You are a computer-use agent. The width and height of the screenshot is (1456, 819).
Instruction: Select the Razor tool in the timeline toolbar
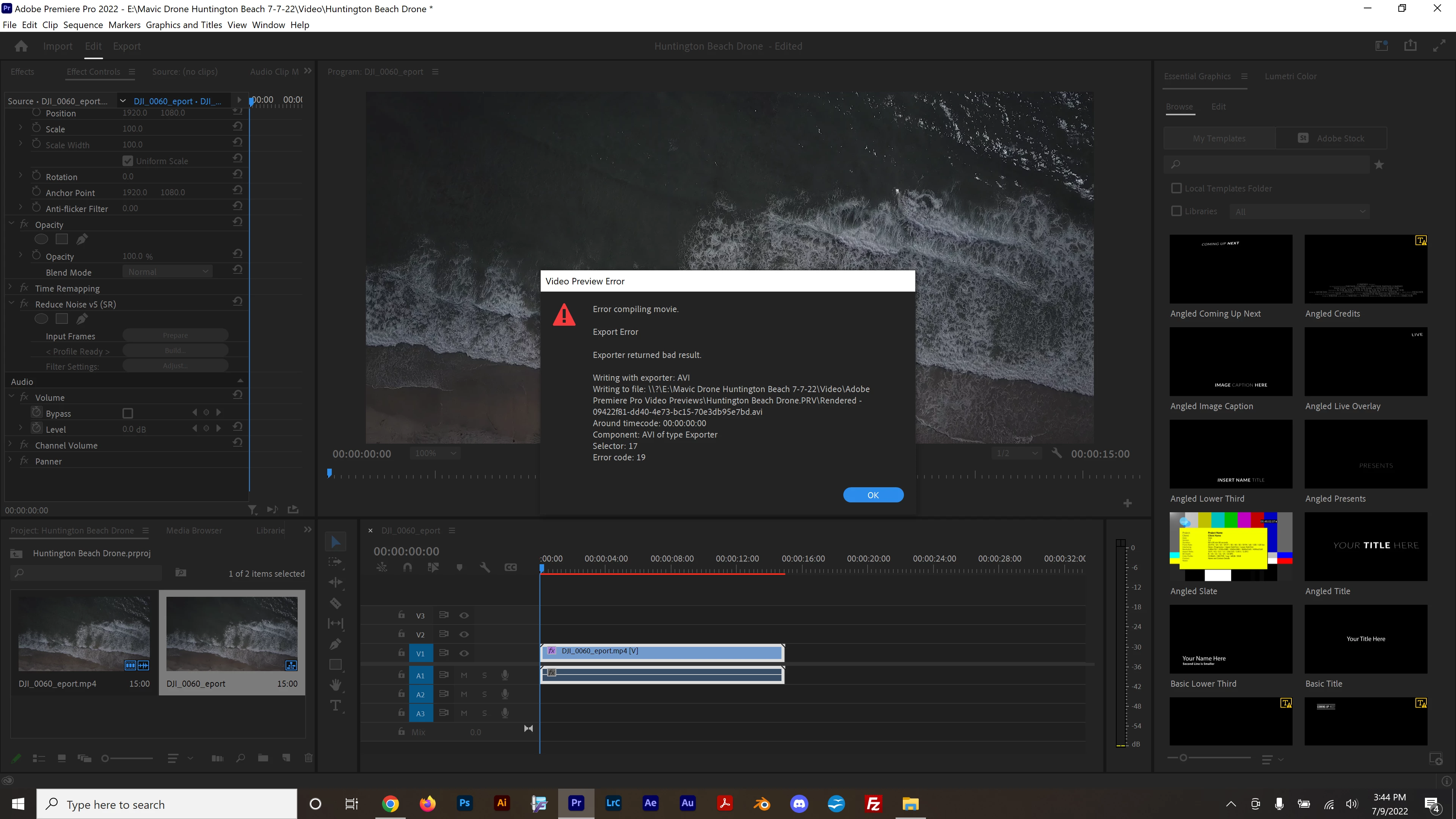point(335,603)
